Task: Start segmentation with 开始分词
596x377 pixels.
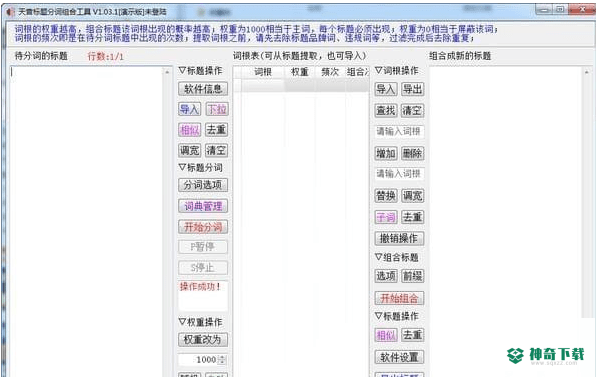Action: click(x=203, y=227)
